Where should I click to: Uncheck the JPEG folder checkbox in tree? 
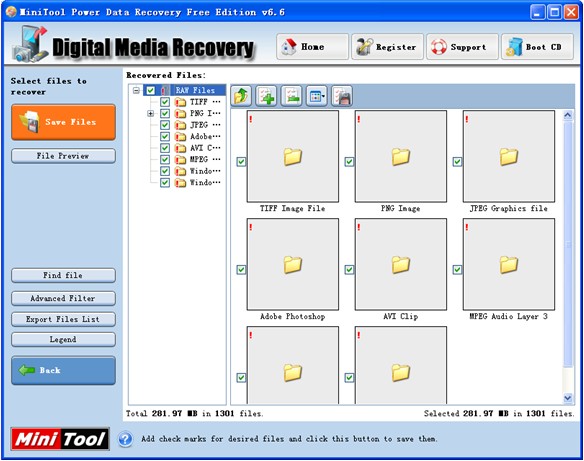coord(165,125)
